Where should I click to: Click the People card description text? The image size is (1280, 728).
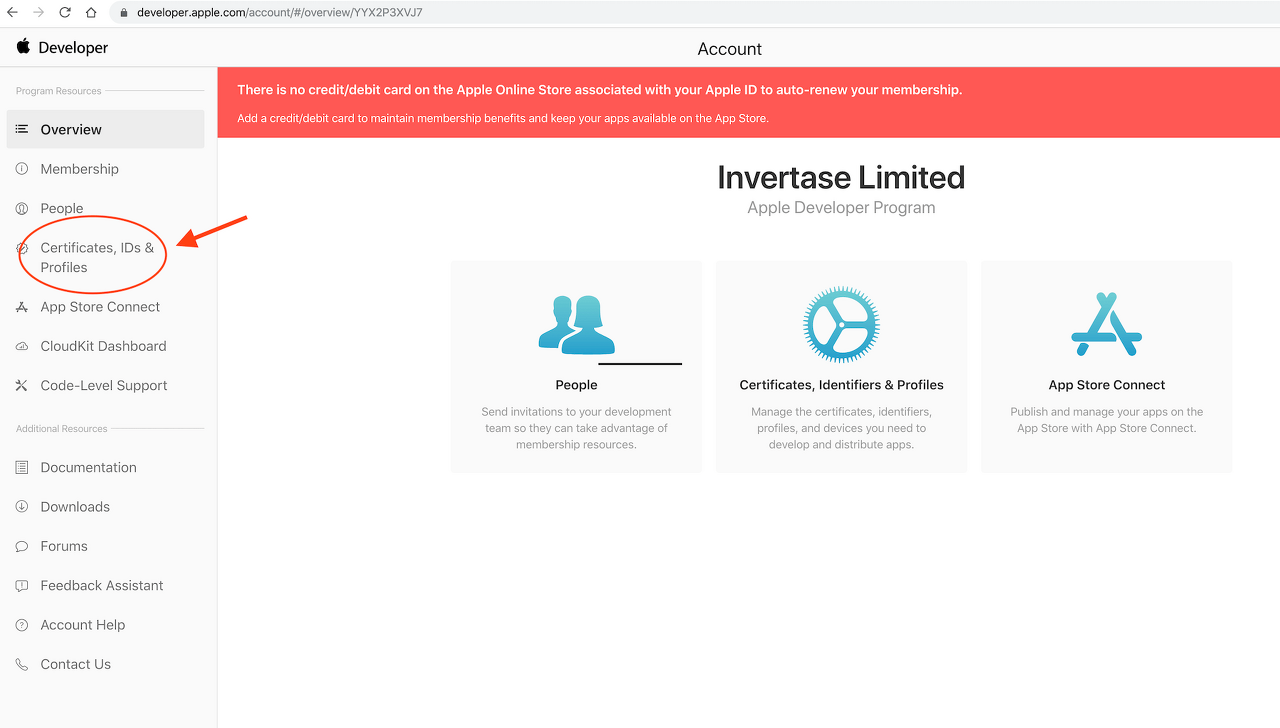coord(576,428)
